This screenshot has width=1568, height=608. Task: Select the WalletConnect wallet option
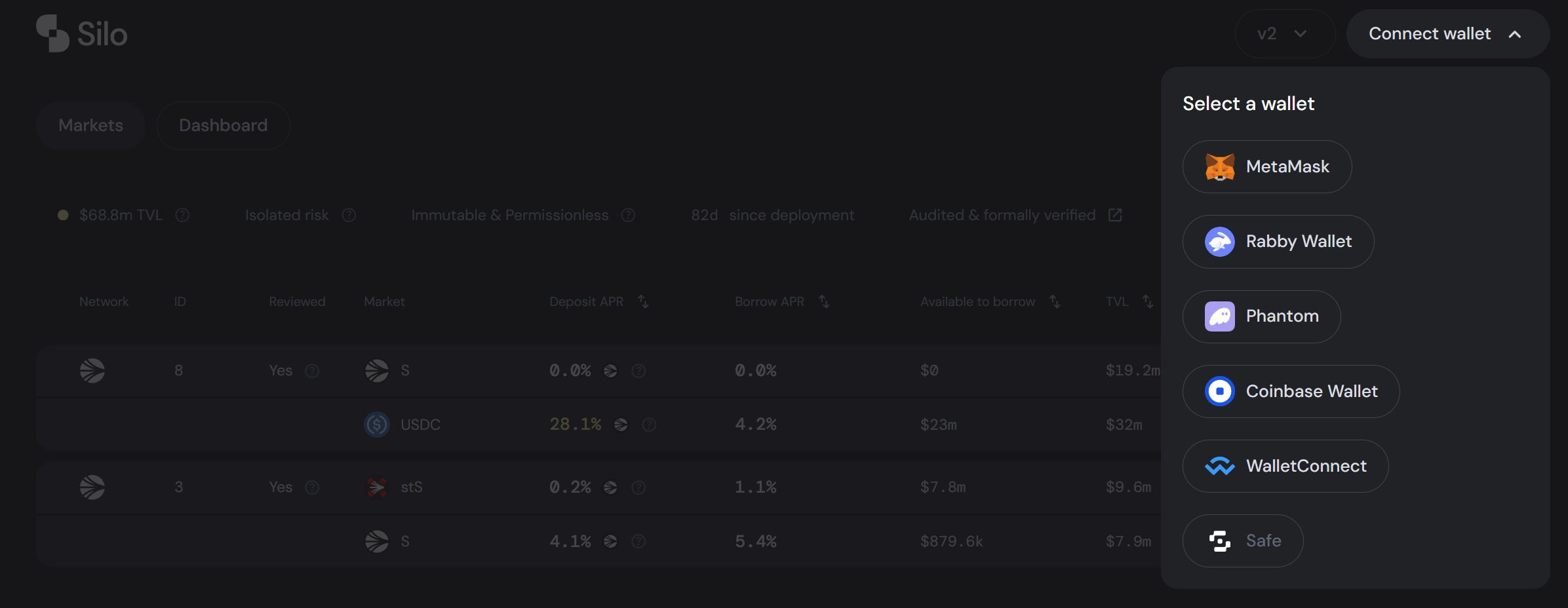[x=1285, y=466]
